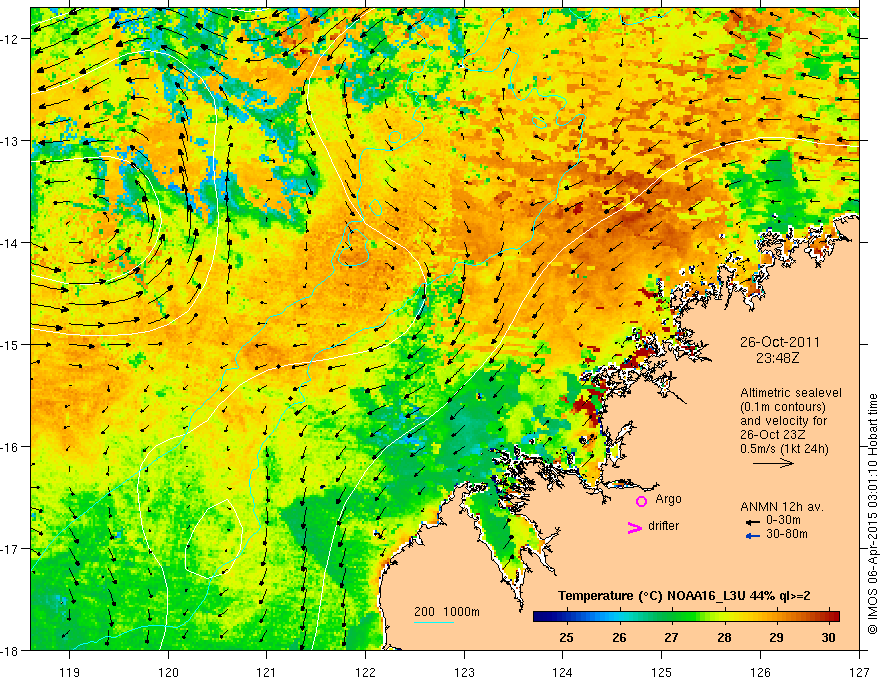
Task: Click longitude axis label 119
Action: 70,672
